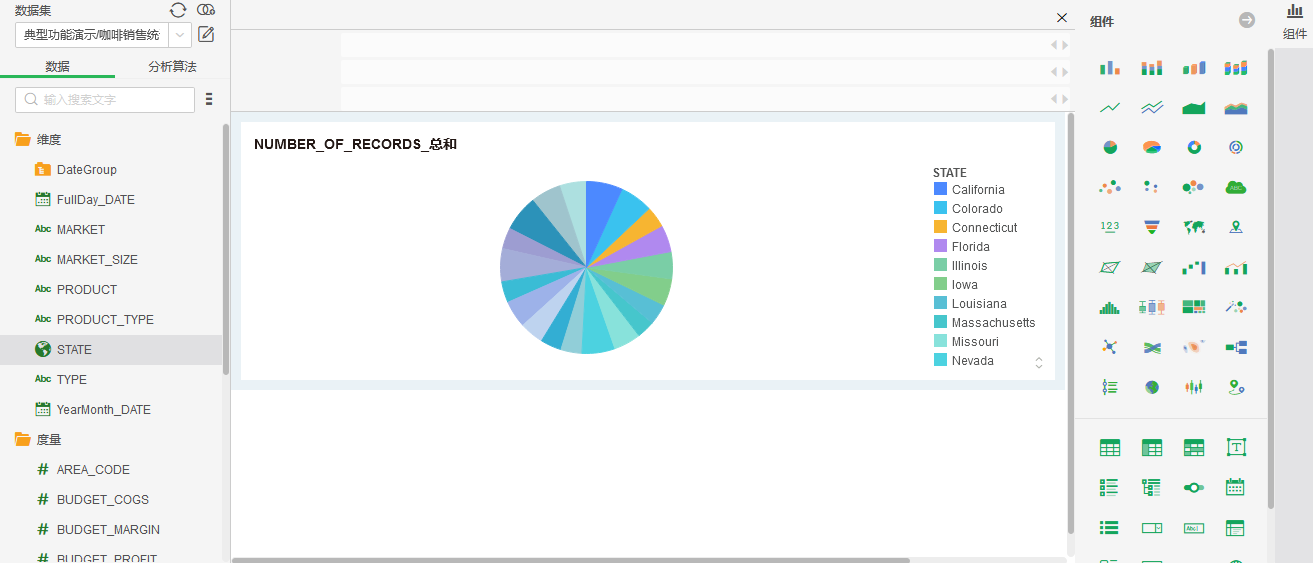Screen dimensions: 1313x563
Task: Switch to the 数据 tab
Action: [57, 67]
